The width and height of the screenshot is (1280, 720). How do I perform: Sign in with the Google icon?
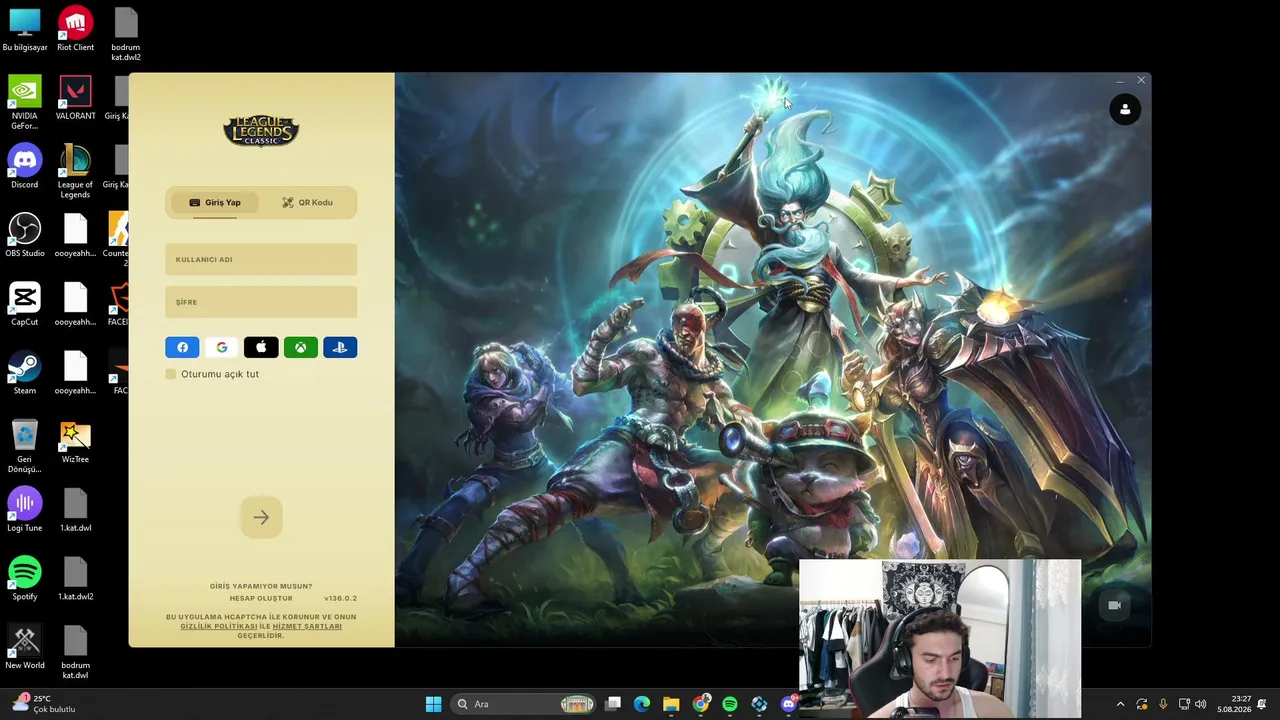(x=222, y=347)
